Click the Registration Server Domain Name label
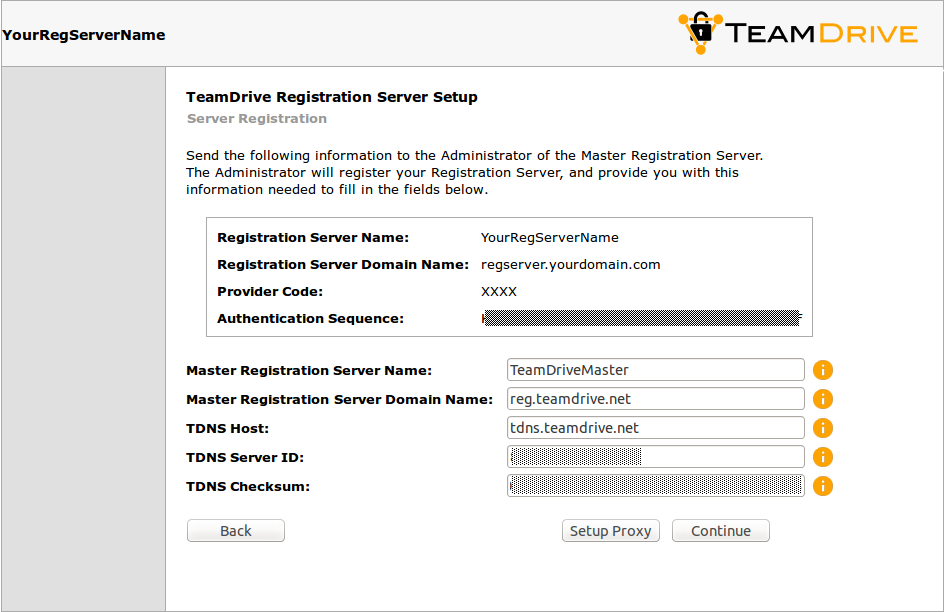This screenshot has height=612, width=945. (343, 265)
